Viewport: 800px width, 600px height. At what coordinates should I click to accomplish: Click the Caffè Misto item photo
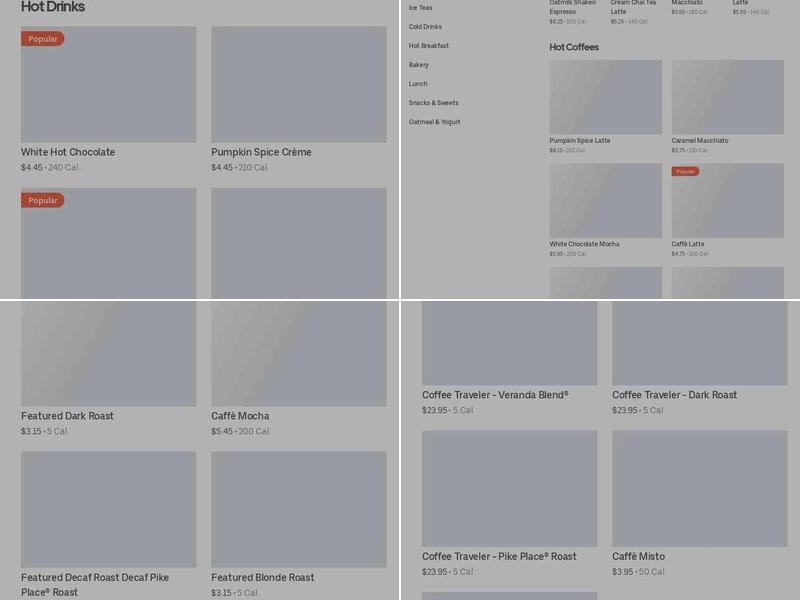pyautogui.click(x=699, y=488)
